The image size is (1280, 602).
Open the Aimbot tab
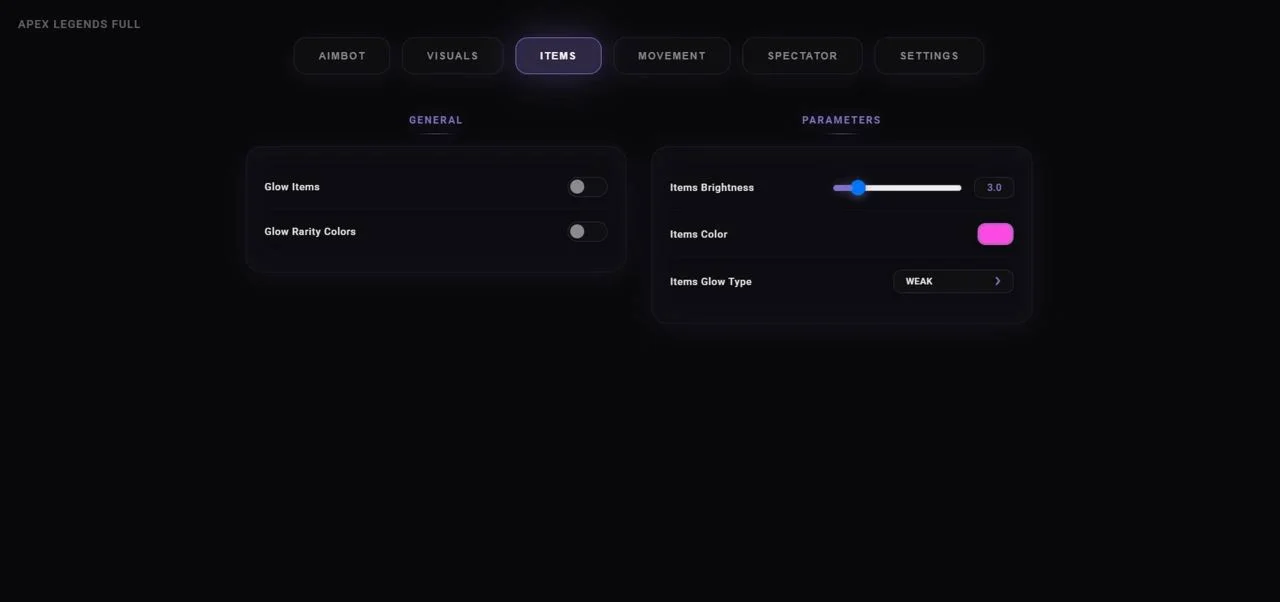(x=342, y=56)
